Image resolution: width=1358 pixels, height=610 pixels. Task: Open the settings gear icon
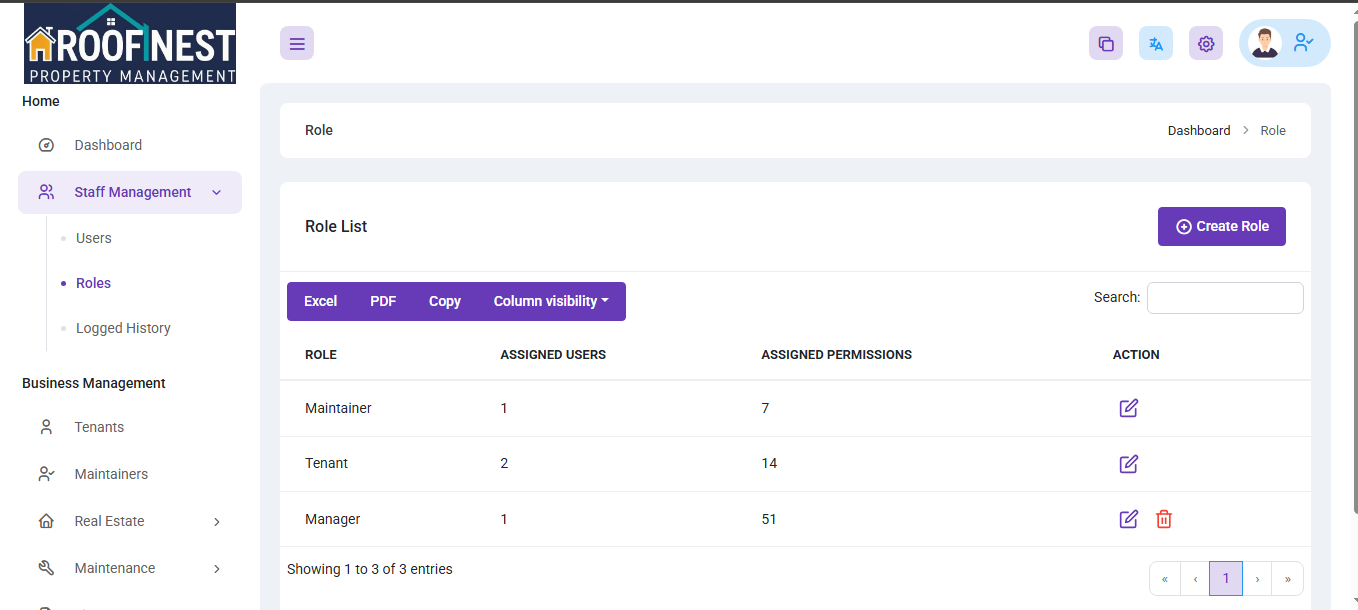(1206, 43)
